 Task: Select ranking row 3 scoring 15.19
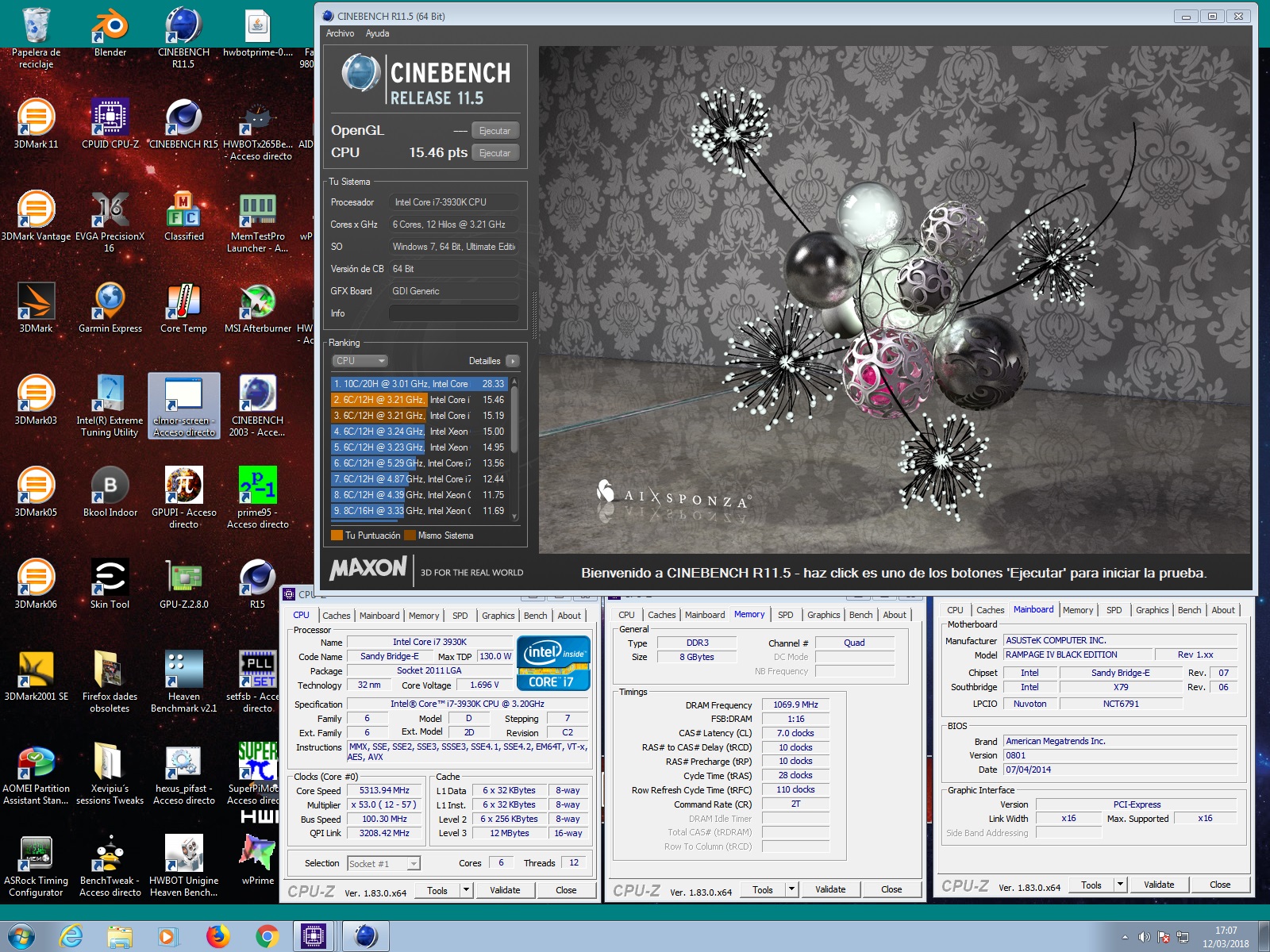(x=419, y=416)
